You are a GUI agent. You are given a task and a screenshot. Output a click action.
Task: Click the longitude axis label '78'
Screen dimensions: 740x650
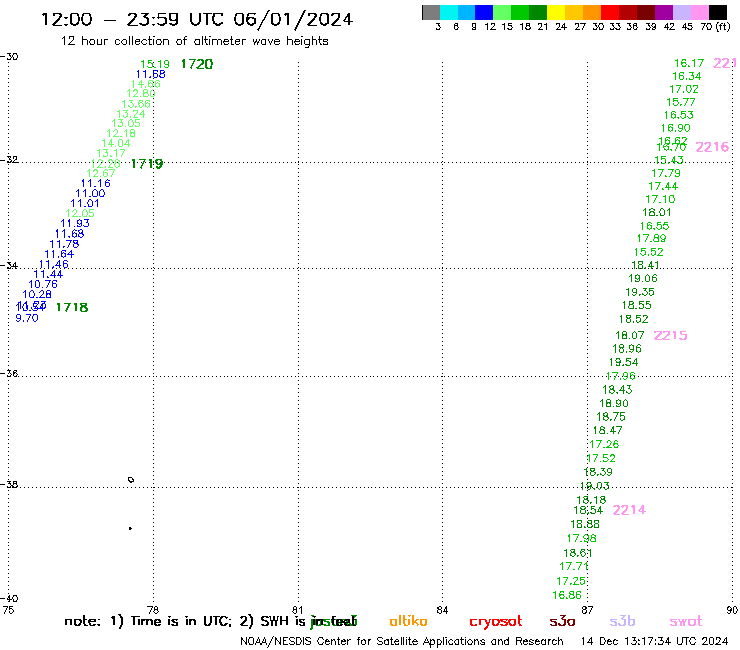point(153,610)
